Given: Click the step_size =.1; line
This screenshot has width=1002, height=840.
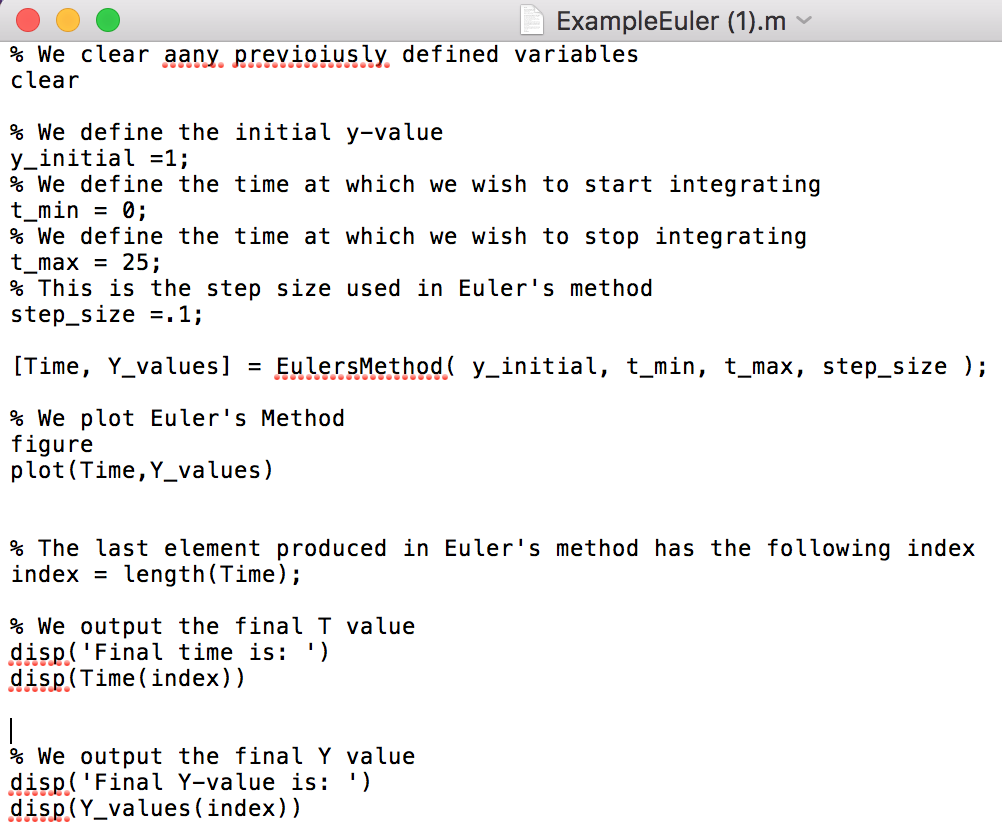Looking at the screenshot, I should click(105, 314).
